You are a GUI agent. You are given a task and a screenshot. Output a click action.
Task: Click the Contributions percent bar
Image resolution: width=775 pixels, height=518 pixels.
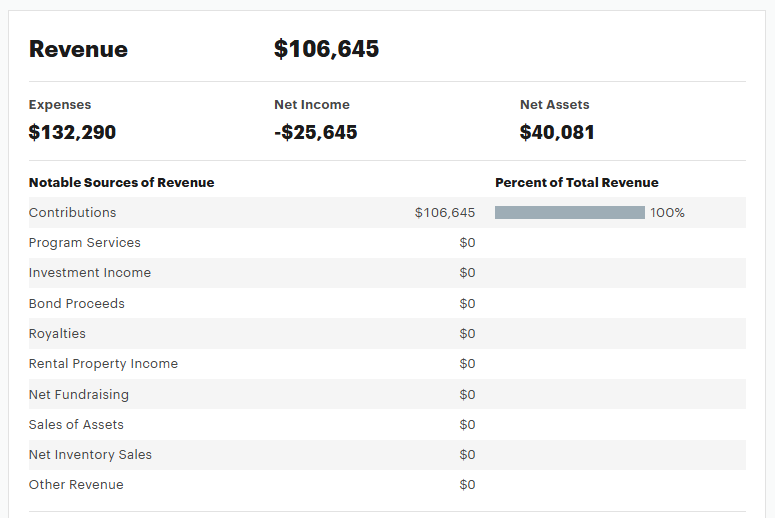pyautogui.click(x=569, y=213)
